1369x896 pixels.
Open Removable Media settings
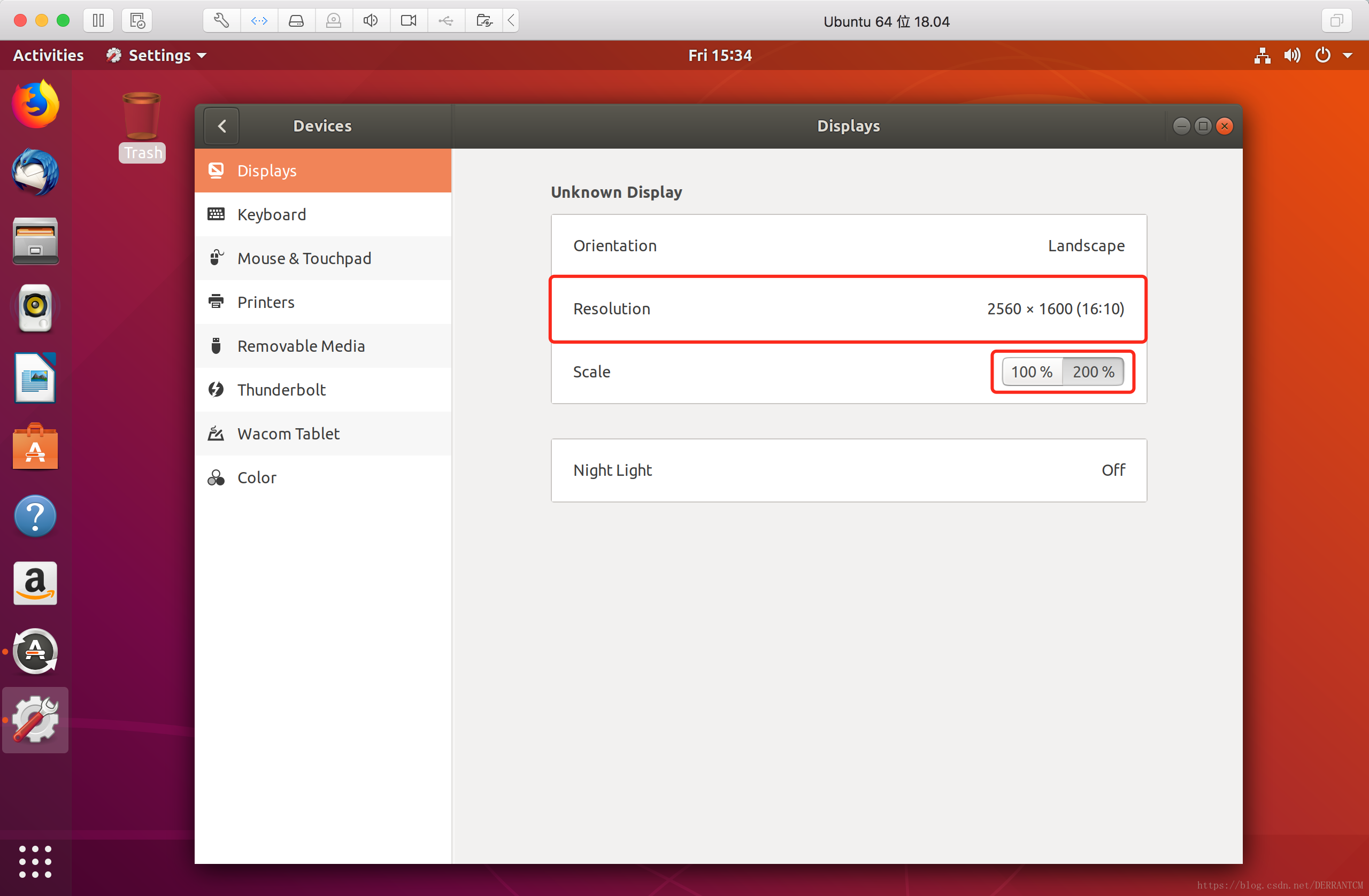click(300, 345)
